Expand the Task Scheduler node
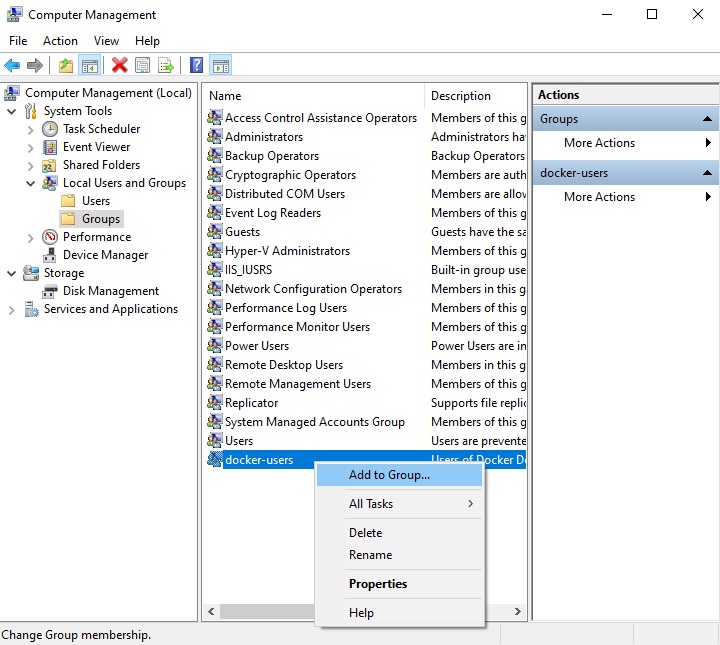 click(30, 129)
